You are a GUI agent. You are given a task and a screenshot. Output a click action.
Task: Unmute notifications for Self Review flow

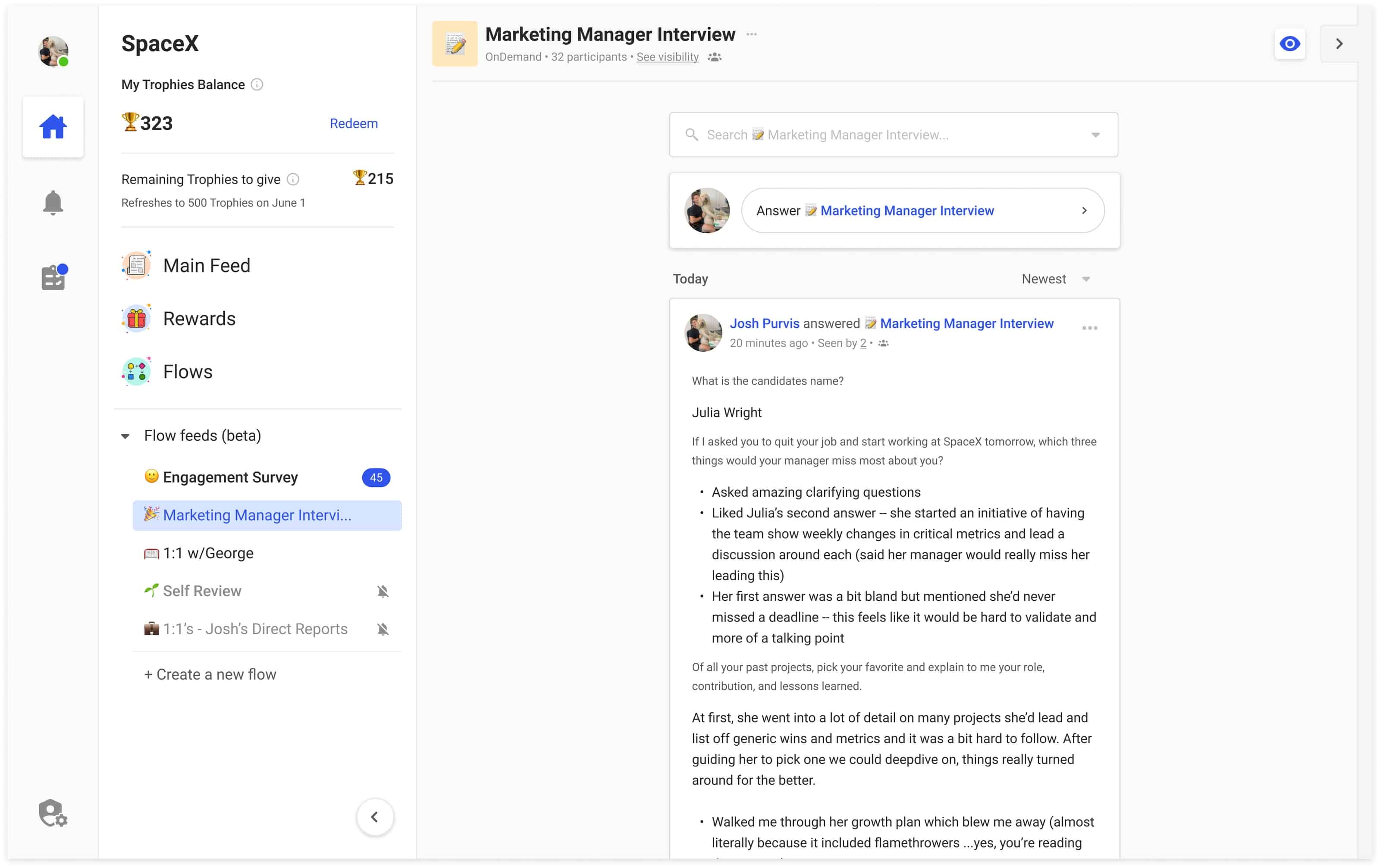383,591
